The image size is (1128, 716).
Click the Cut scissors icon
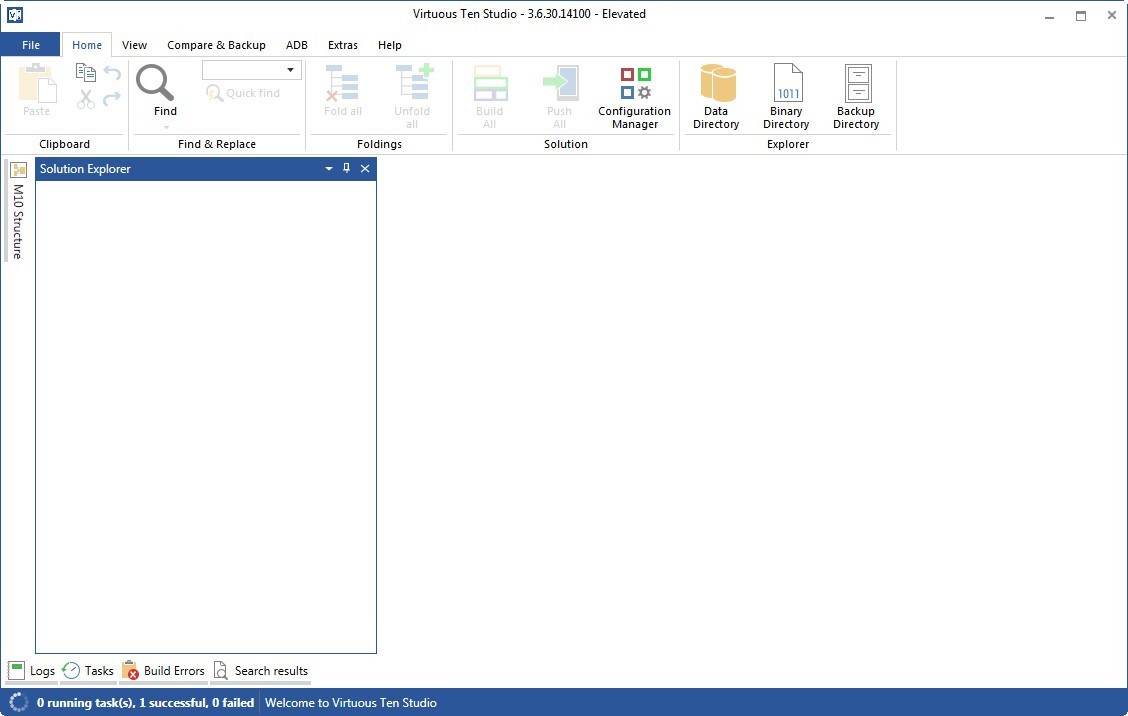click(86, 99)
